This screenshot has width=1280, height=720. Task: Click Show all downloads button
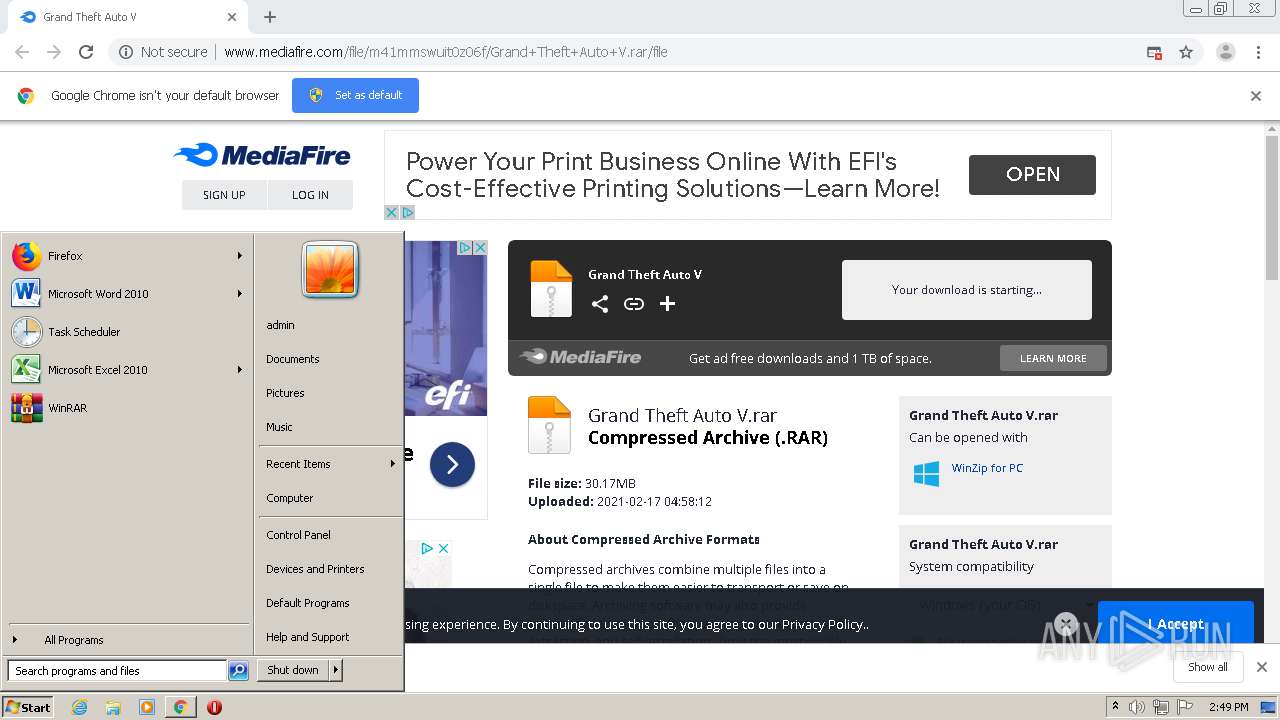(1208, 667)
